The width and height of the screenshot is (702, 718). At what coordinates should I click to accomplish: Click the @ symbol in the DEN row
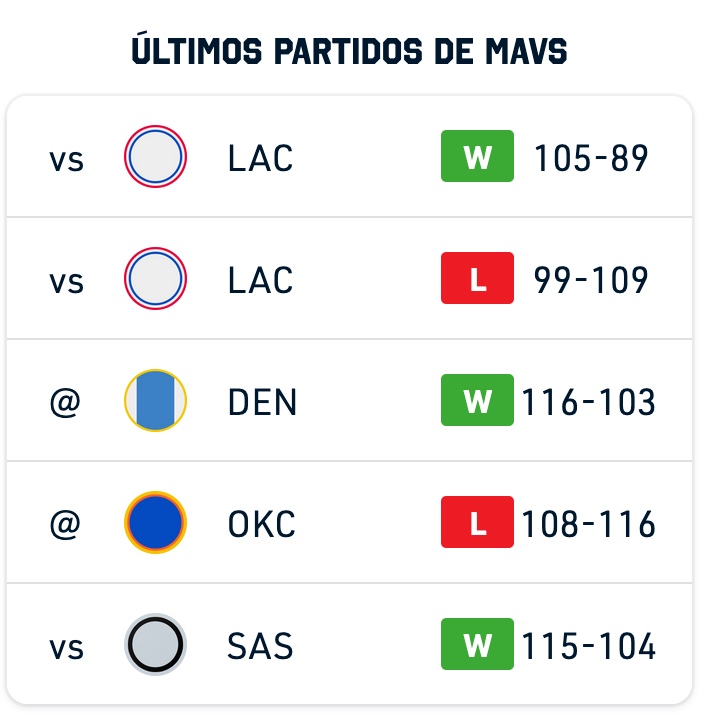65,403
